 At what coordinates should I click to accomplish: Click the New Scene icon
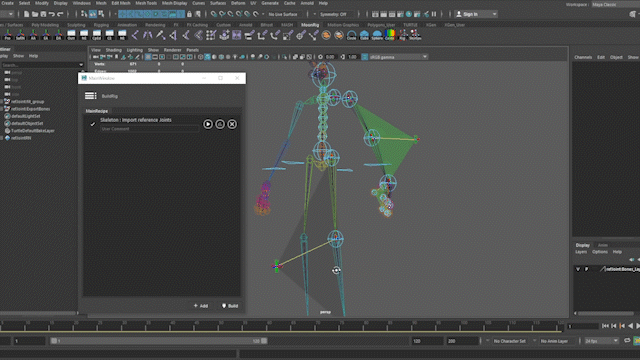(x=27, y=14)
